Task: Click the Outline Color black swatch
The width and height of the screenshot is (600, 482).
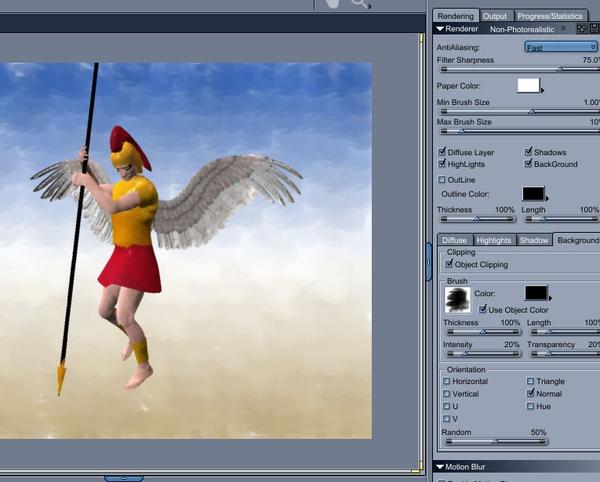Action: coord(533,194)
